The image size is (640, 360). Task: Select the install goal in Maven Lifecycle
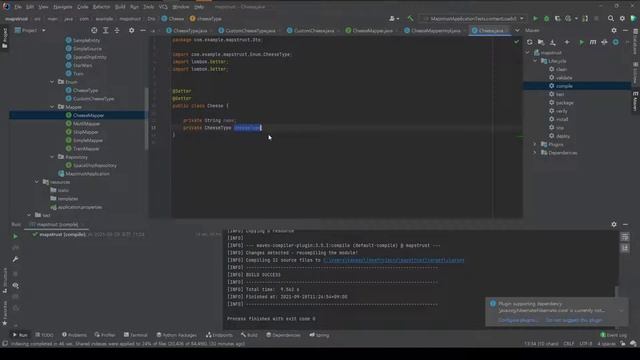[562, 119]
